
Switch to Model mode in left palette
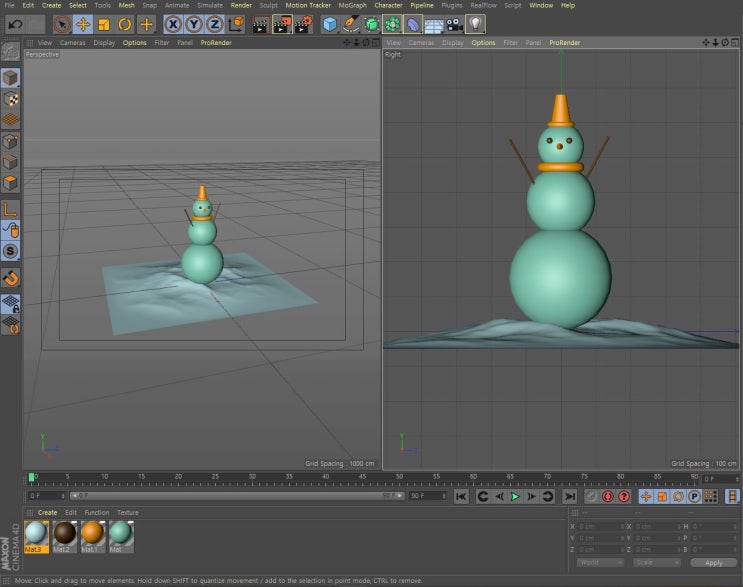[10, 78]
